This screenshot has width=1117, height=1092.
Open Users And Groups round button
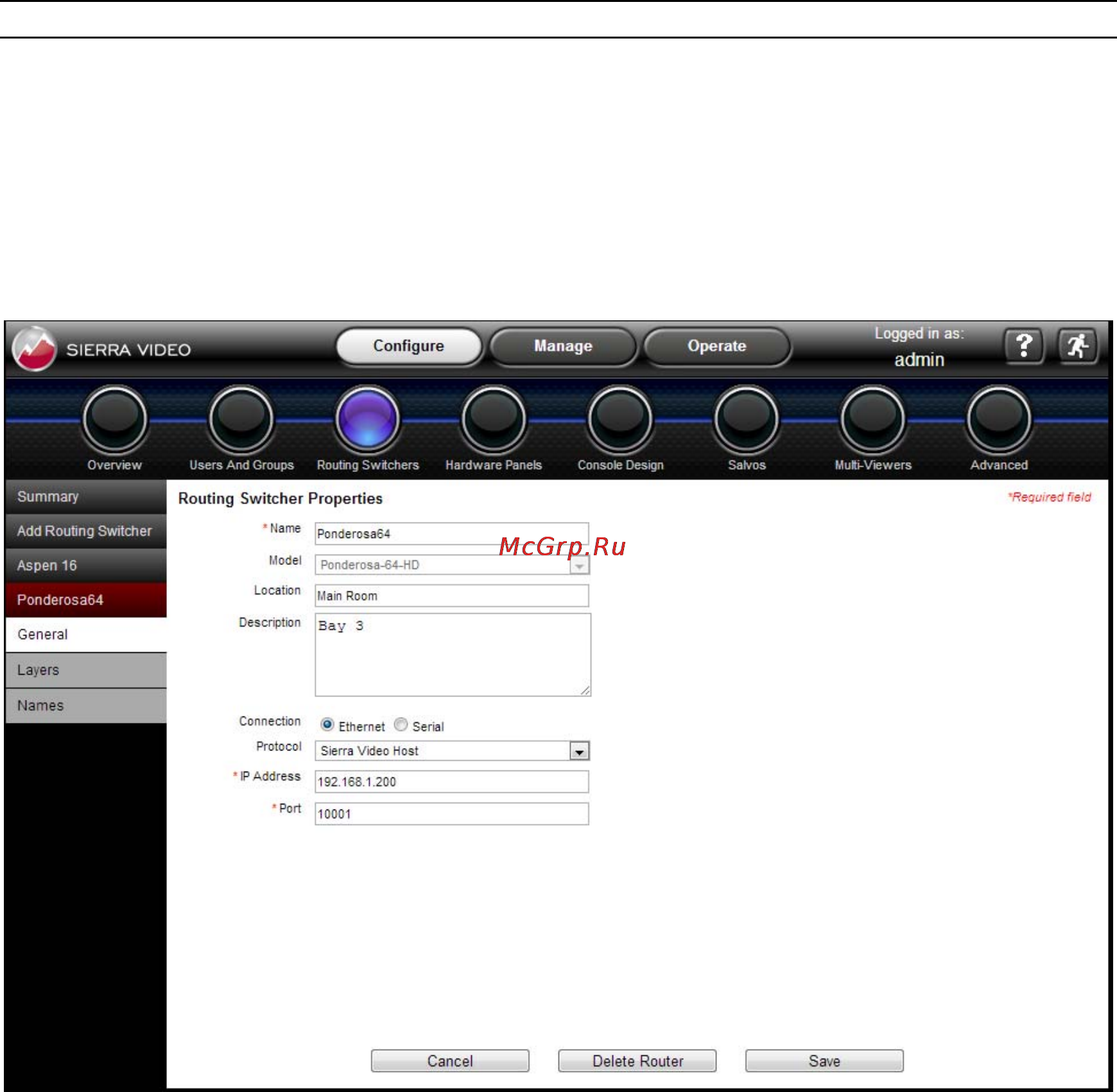point(241,419)
